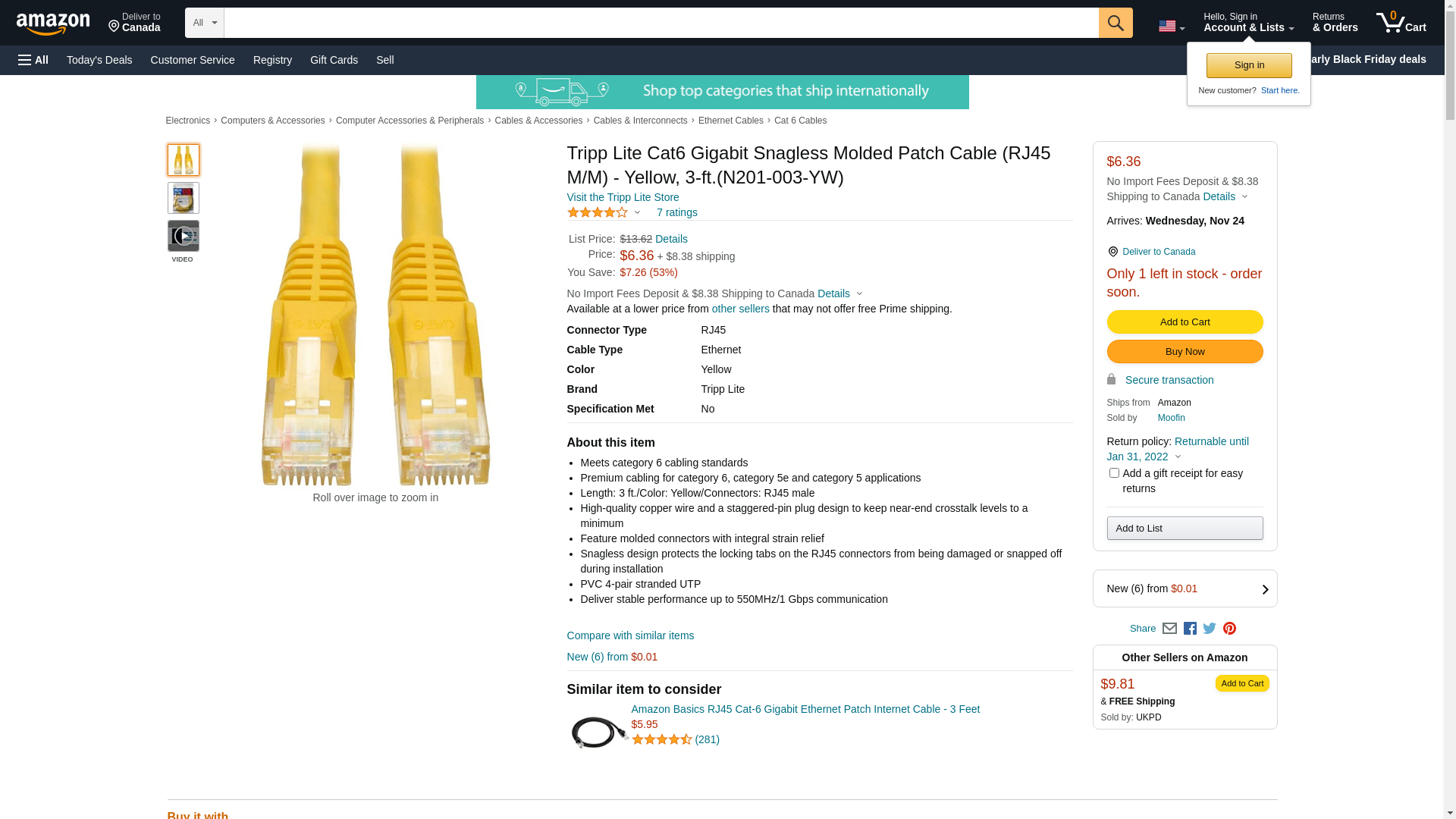Open the shopping cart icon
The height and width of the screenshot is (819, 1456).
tap(1401, 23)
